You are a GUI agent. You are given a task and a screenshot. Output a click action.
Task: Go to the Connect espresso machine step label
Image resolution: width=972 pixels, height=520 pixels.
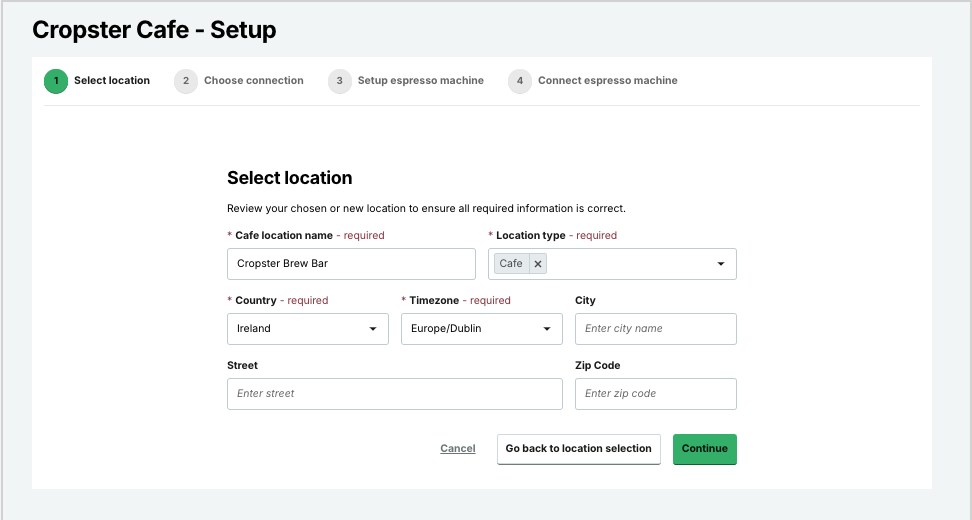(608, 81)
